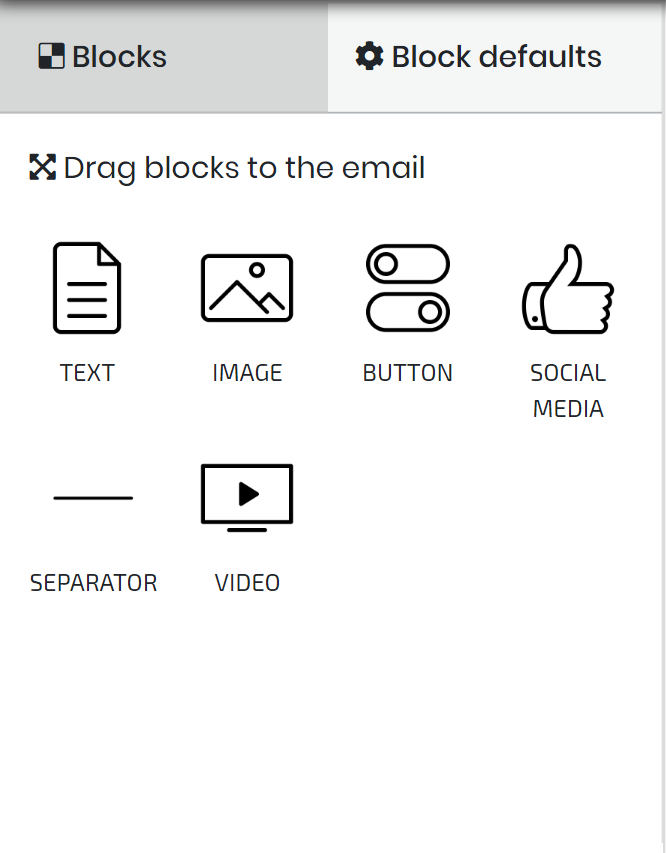Click the SOCIAL MEDIA label
The width and height of the screenshot is (666, 853).
coord(568,391)
